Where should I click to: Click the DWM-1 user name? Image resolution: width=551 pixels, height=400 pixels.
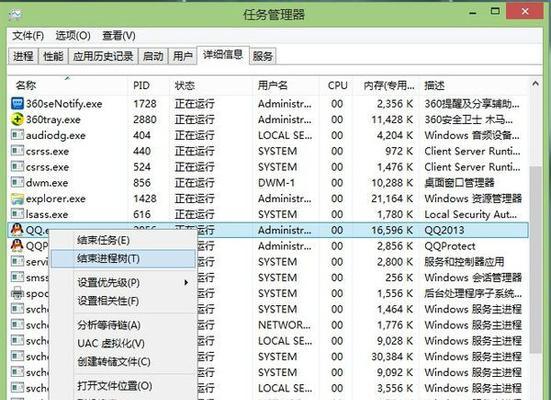(277, 183)
